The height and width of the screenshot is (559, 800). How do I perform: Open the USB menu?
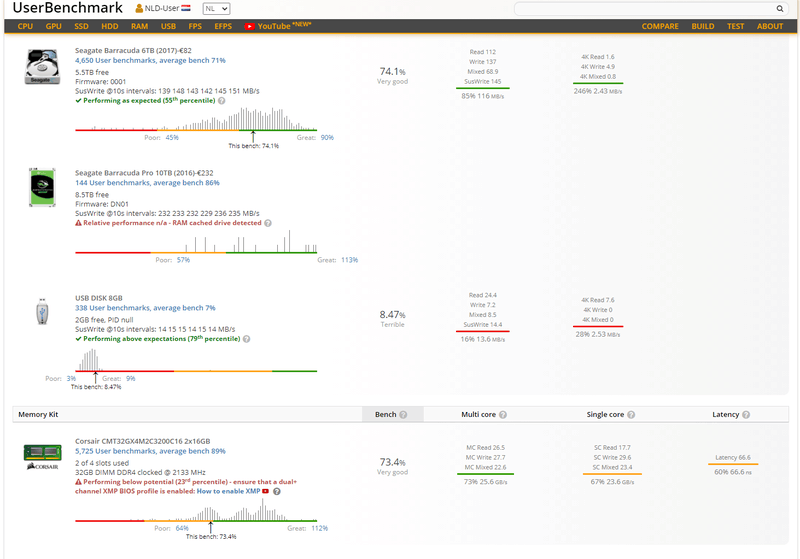168,27
